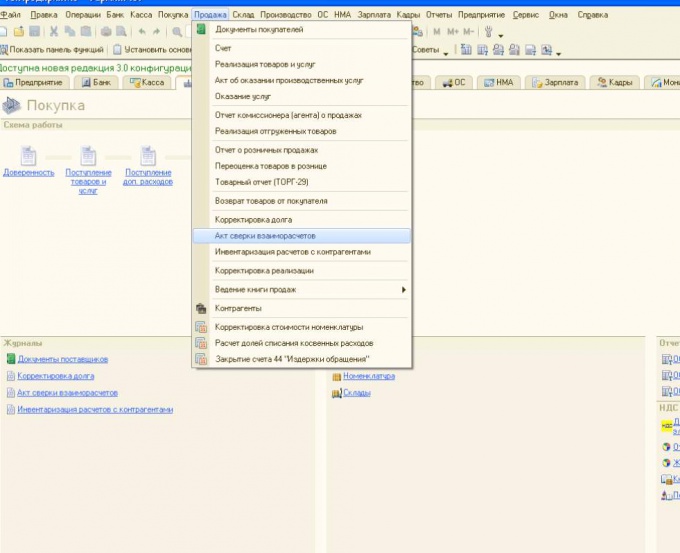The image size is (680, 553).
Task: Click the Print preview toolbar icon
Action: (121, 31)
